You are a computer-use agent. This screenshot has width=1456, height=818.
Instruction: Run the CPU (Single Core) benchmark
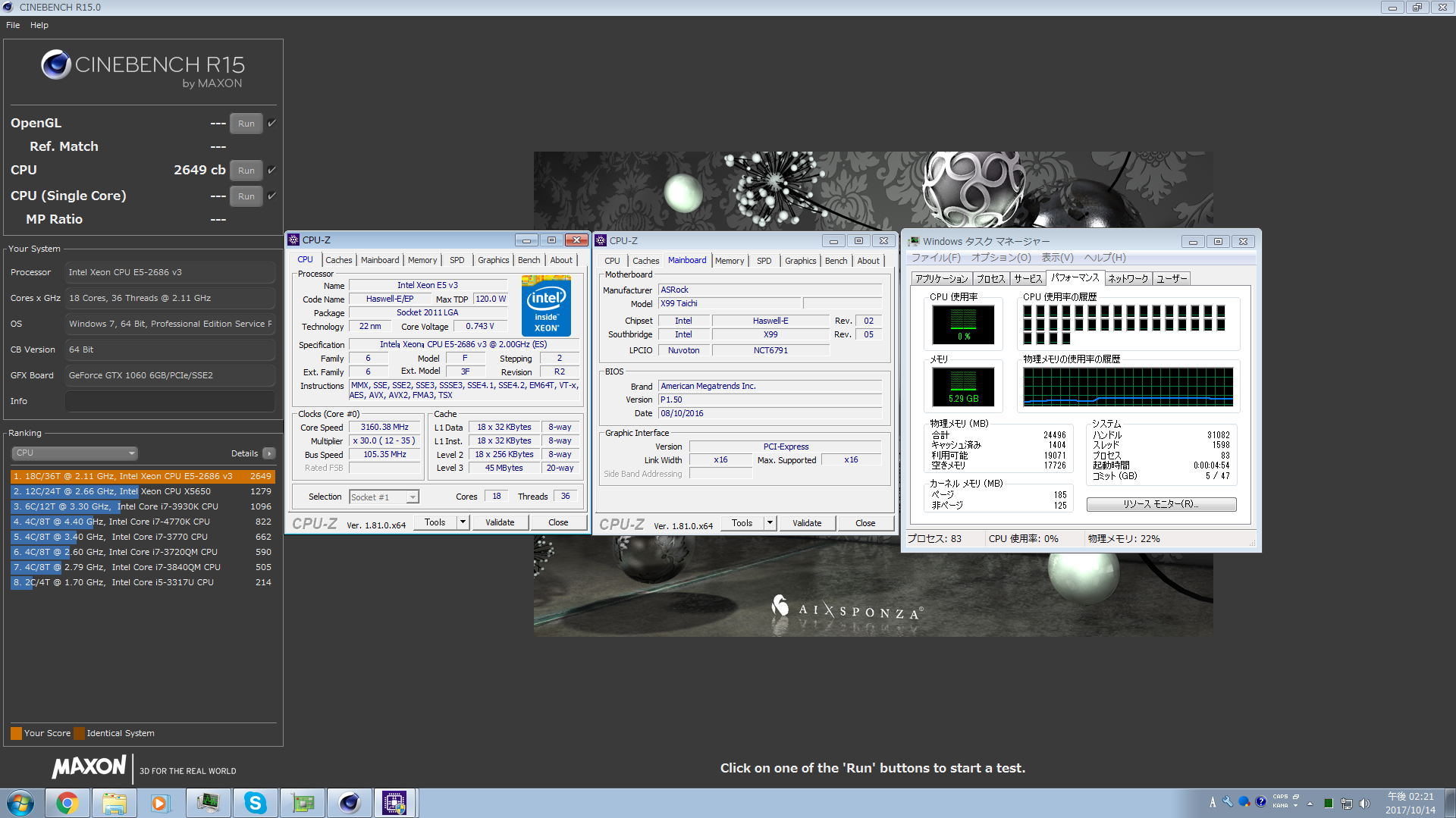(x=246, y=196)
